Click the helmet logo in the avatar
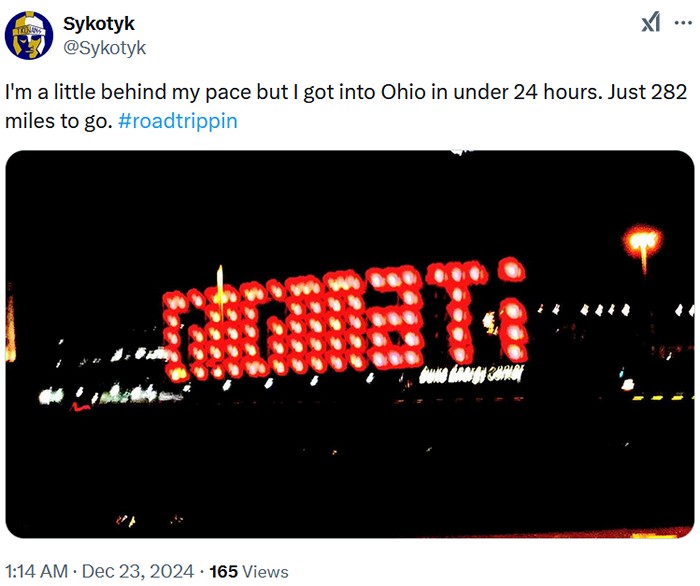Viewport: 700px width, 586px height. point(29,37)
